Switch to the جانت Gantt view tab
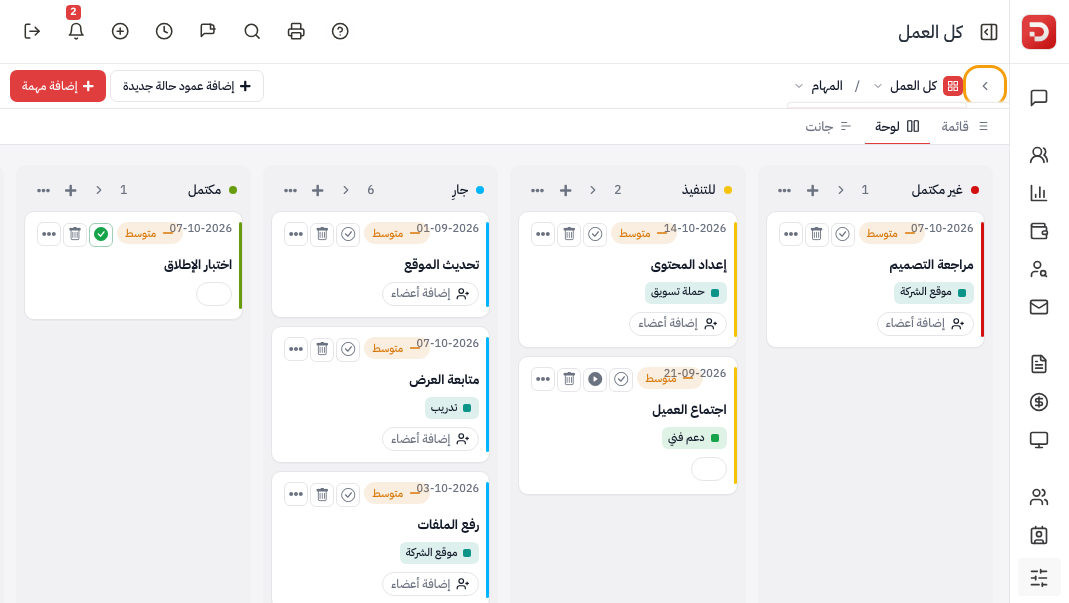 click(x=828, y=126)
